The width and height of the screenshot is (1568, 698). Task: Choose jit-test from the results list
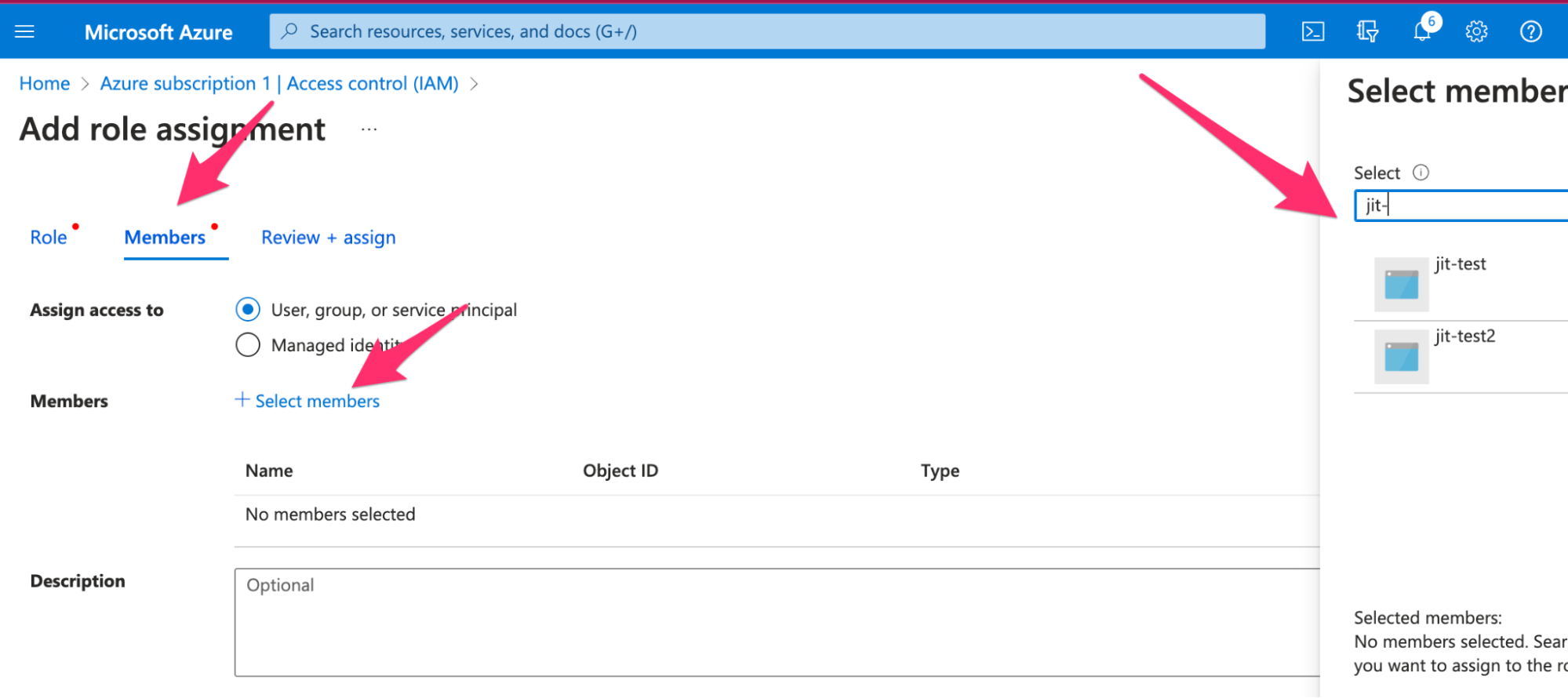point(1461,284)
